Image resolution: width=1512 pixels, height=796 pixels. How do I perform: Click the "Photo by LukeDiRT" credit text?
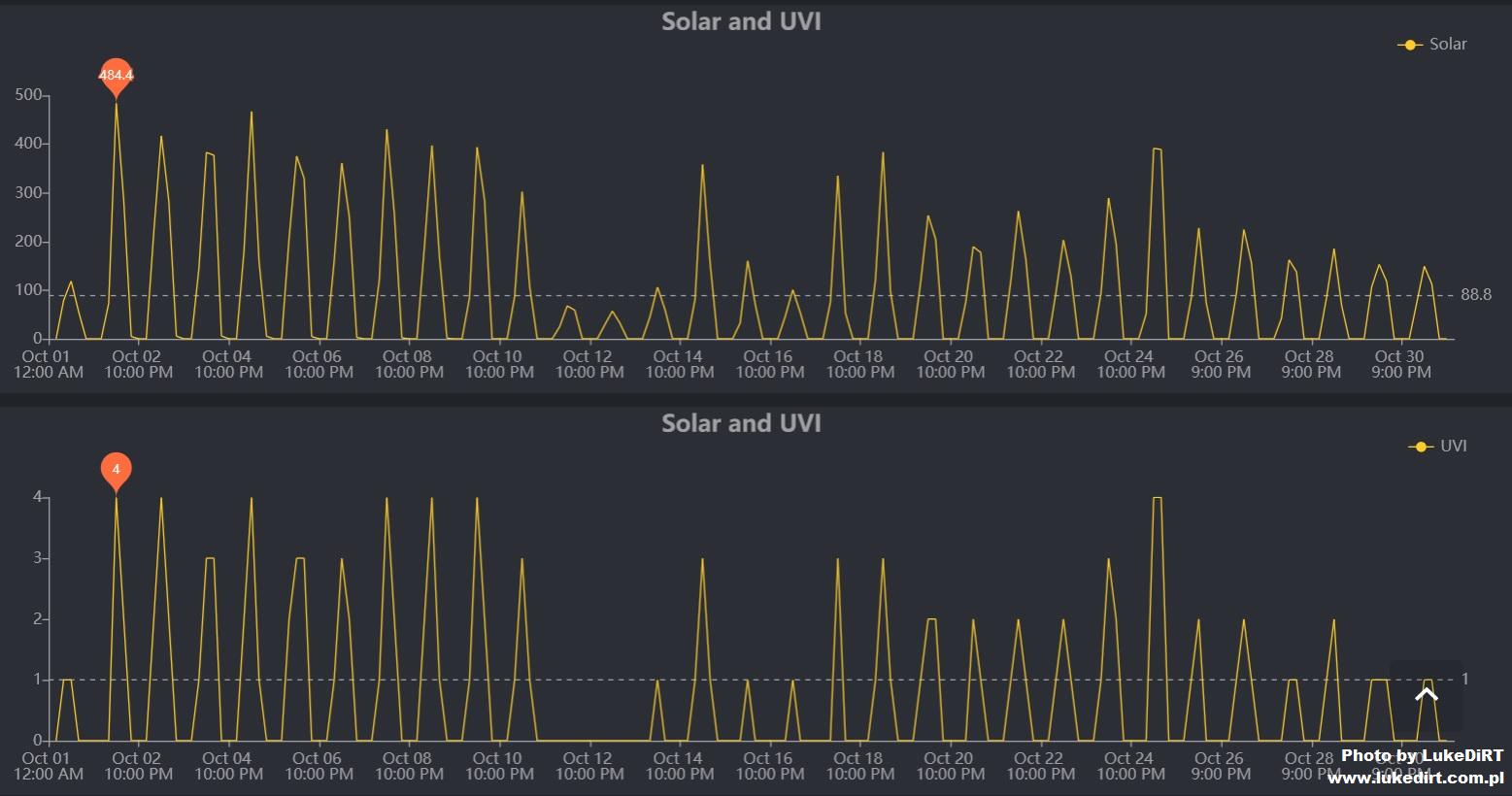pos(1421,755)
